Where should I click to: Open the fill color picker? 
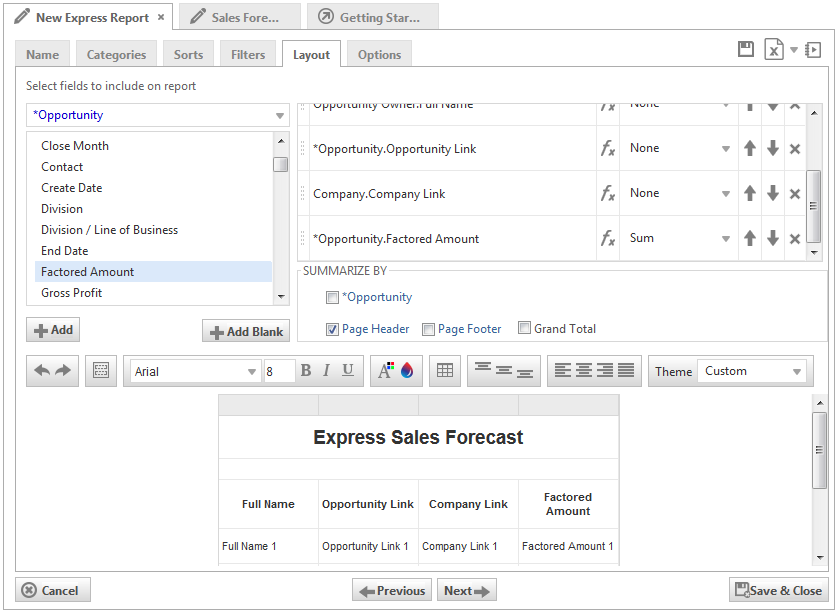click(407, 371)
